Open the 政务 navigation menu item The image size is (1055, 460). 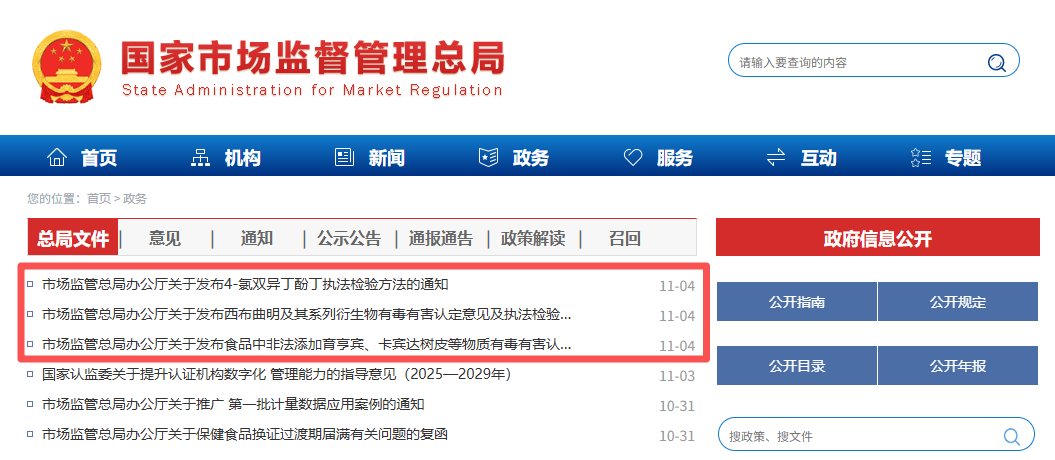pos(530,158)
